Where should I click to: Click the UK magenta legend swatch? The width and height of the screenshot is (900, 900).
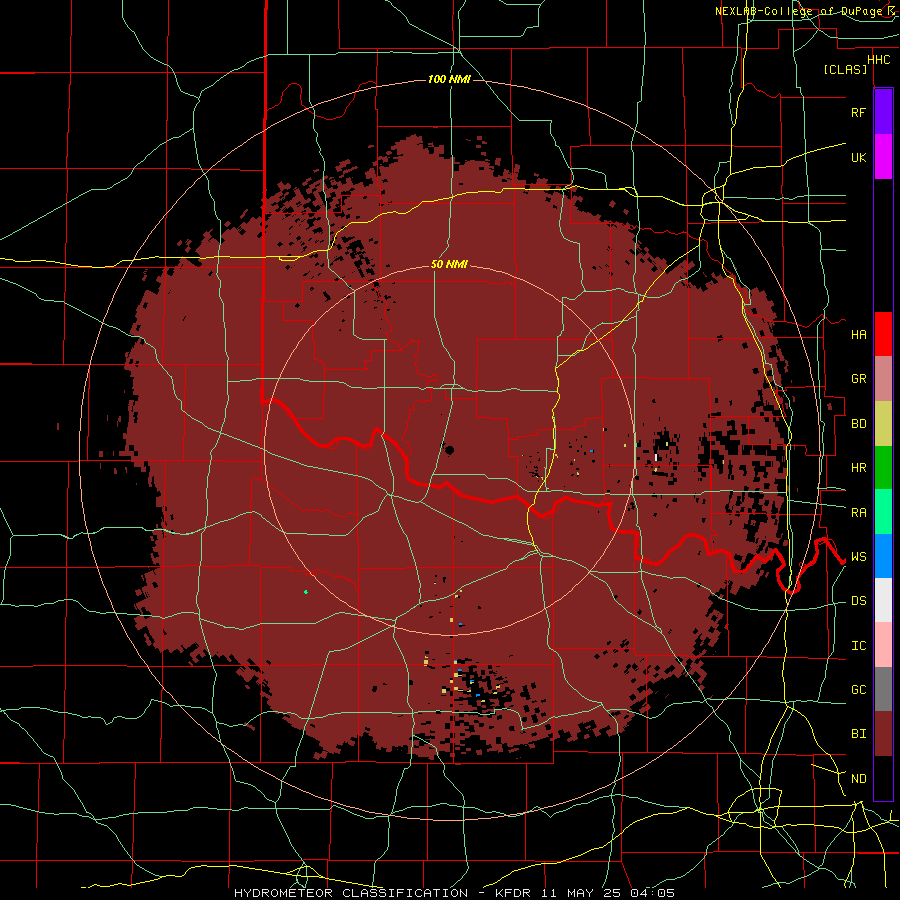click(x=883, y=157)
